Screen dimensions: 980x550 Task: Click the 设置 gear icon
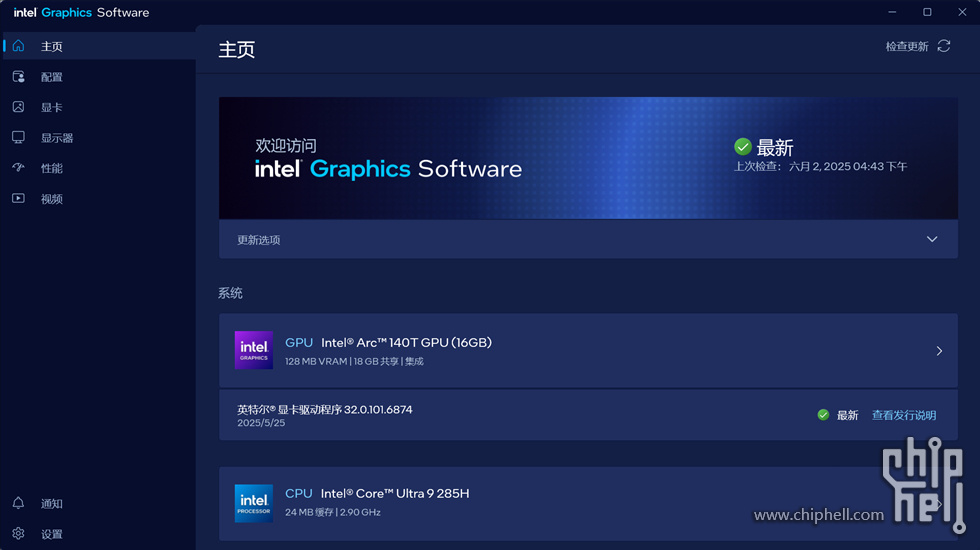18,533
